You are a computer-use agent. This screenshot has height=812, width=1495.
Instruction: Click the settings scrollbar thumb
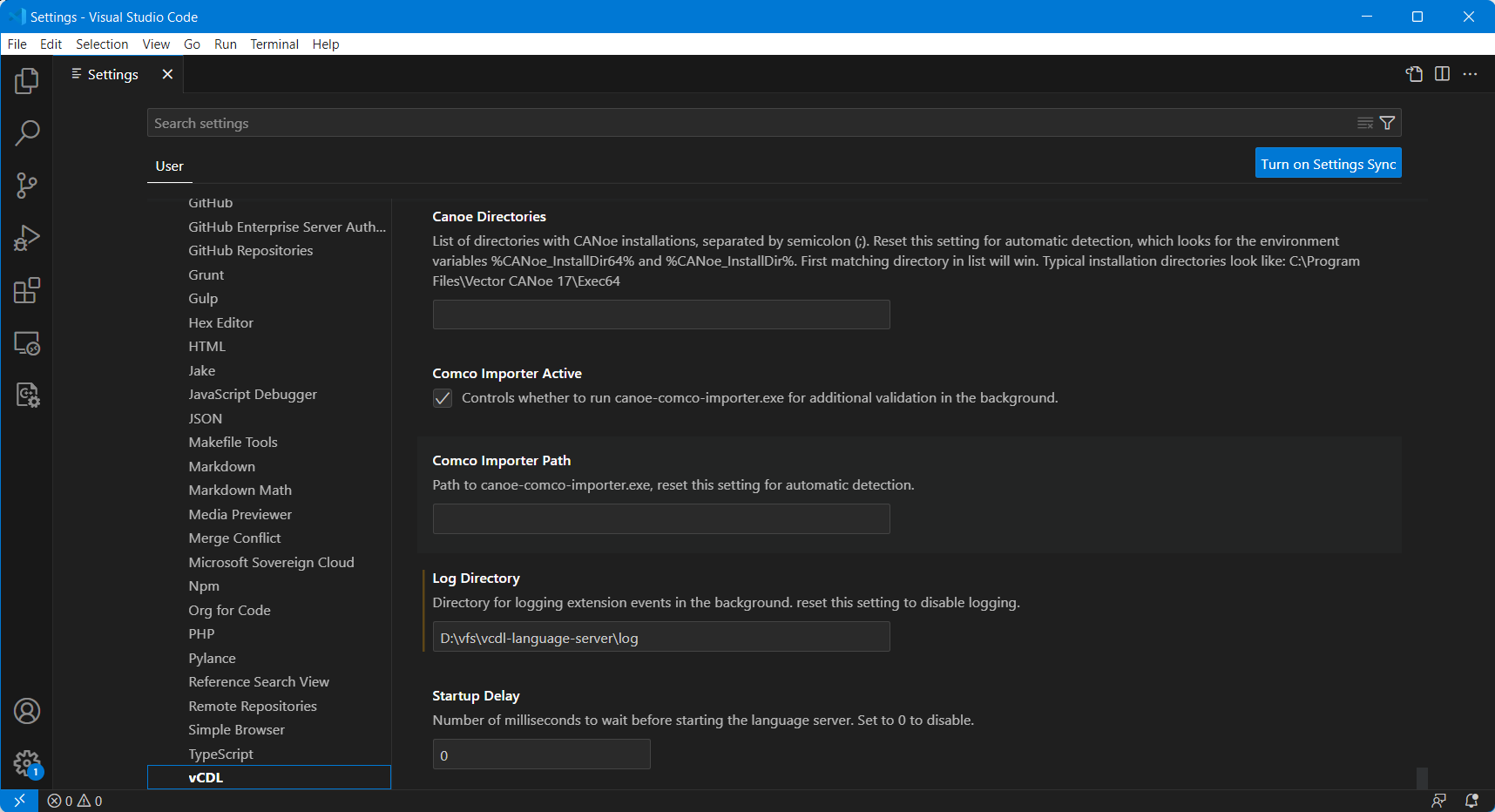(x=1422, y=778)
